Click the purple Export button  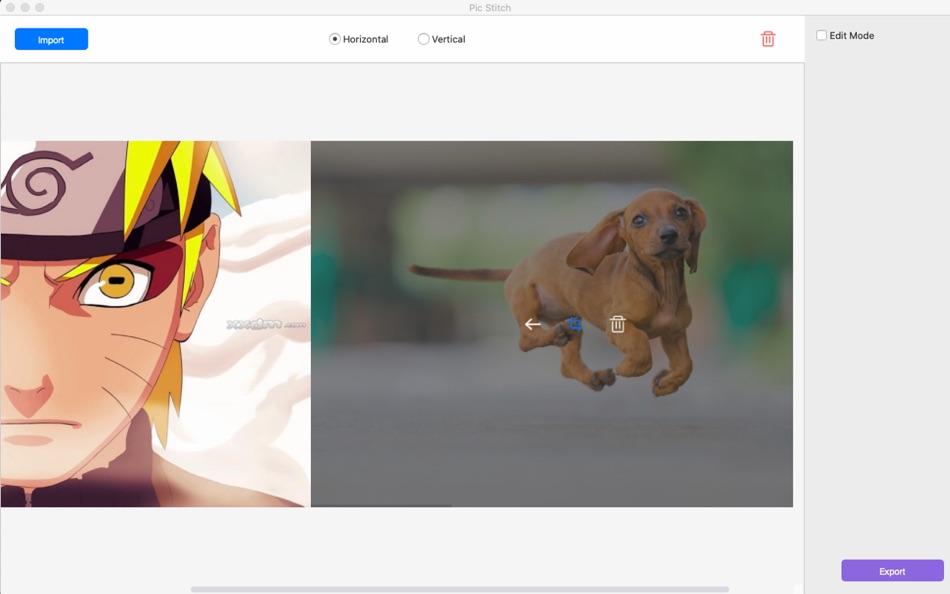(x=892, y=571)
